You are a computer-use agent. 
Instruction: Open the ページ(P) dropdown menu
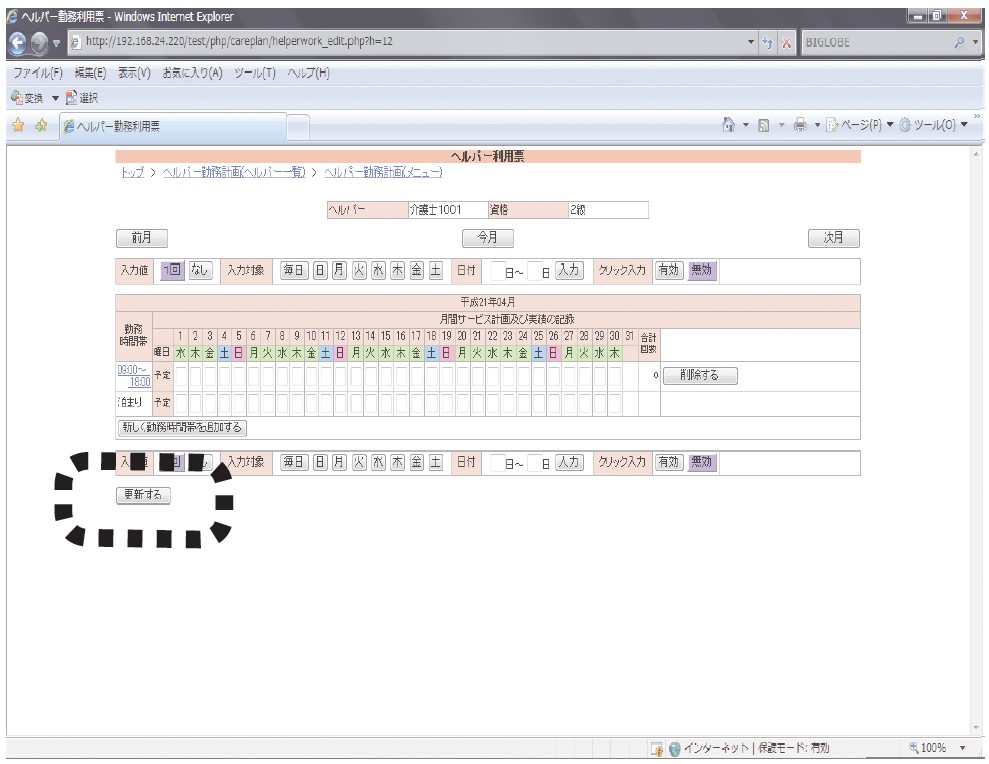click(x=842, y=125)
